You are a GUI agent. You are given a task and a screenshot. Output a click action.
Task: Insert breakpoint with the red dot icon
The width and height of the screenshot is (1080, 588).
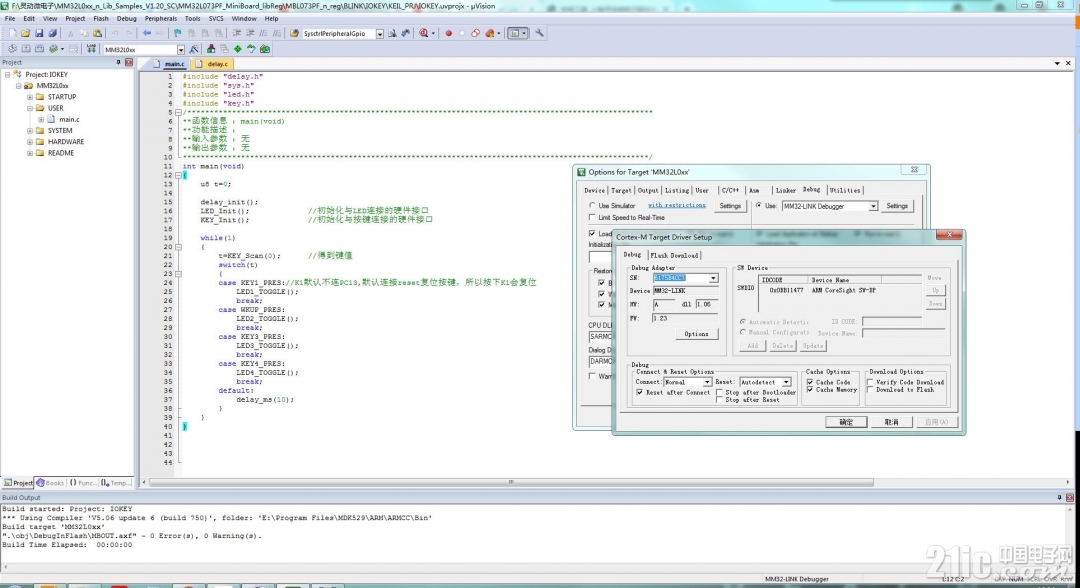[x=448, y=33]
